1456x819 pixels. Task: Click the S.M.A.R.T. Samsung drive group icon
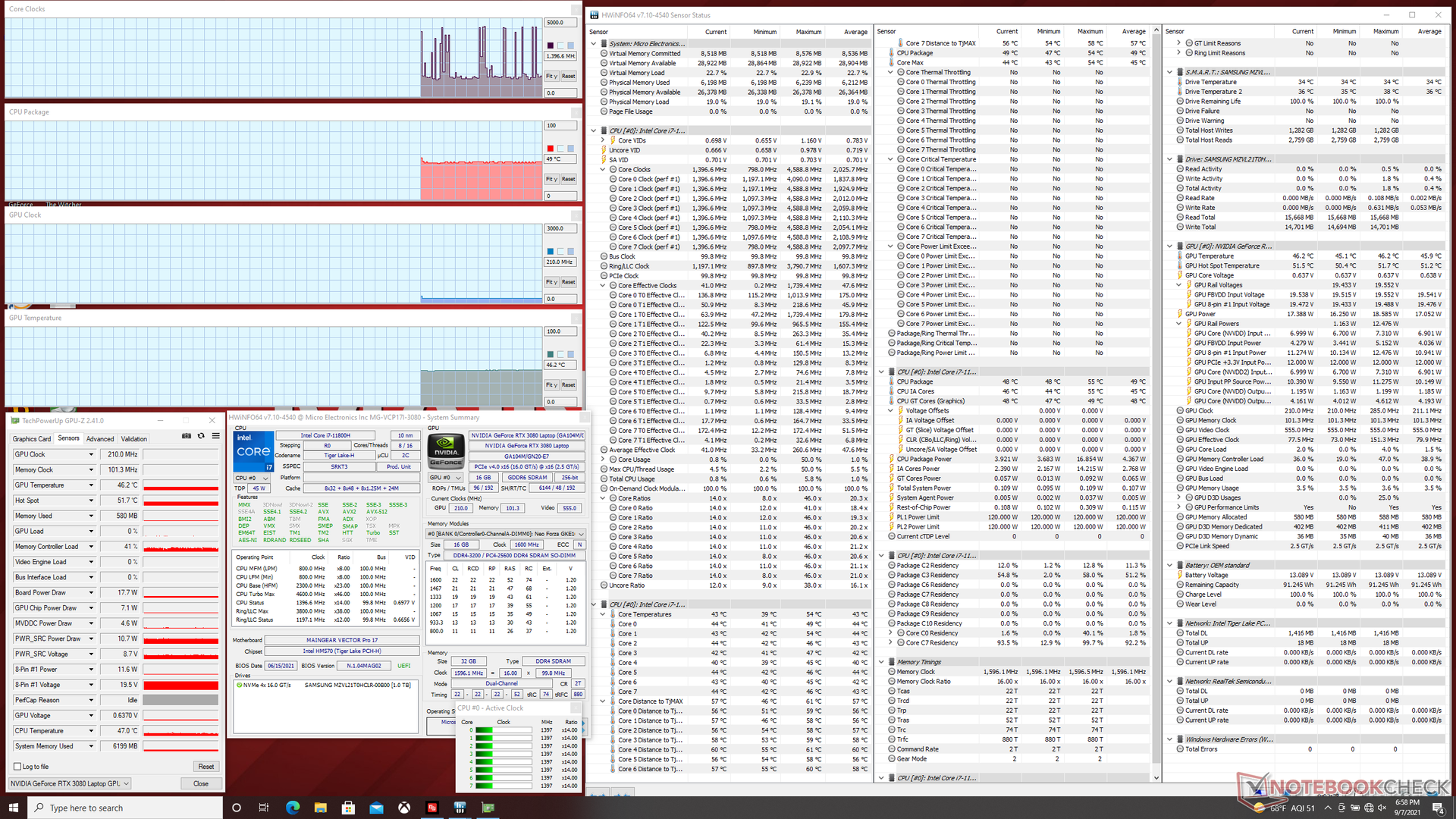tap(1180, 72)
